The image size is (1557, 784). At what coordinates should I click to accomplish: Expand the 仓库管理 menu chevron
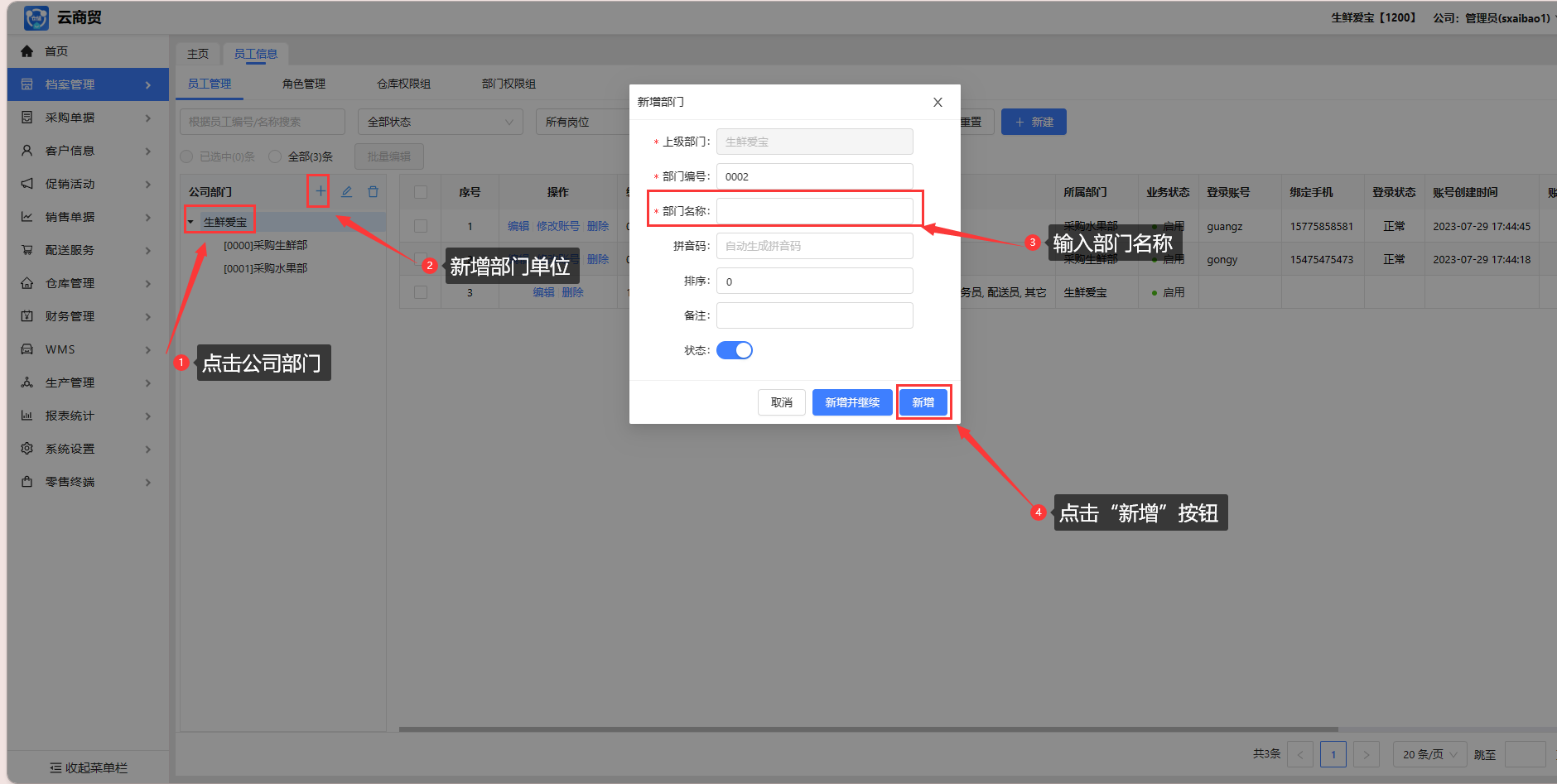148,283
